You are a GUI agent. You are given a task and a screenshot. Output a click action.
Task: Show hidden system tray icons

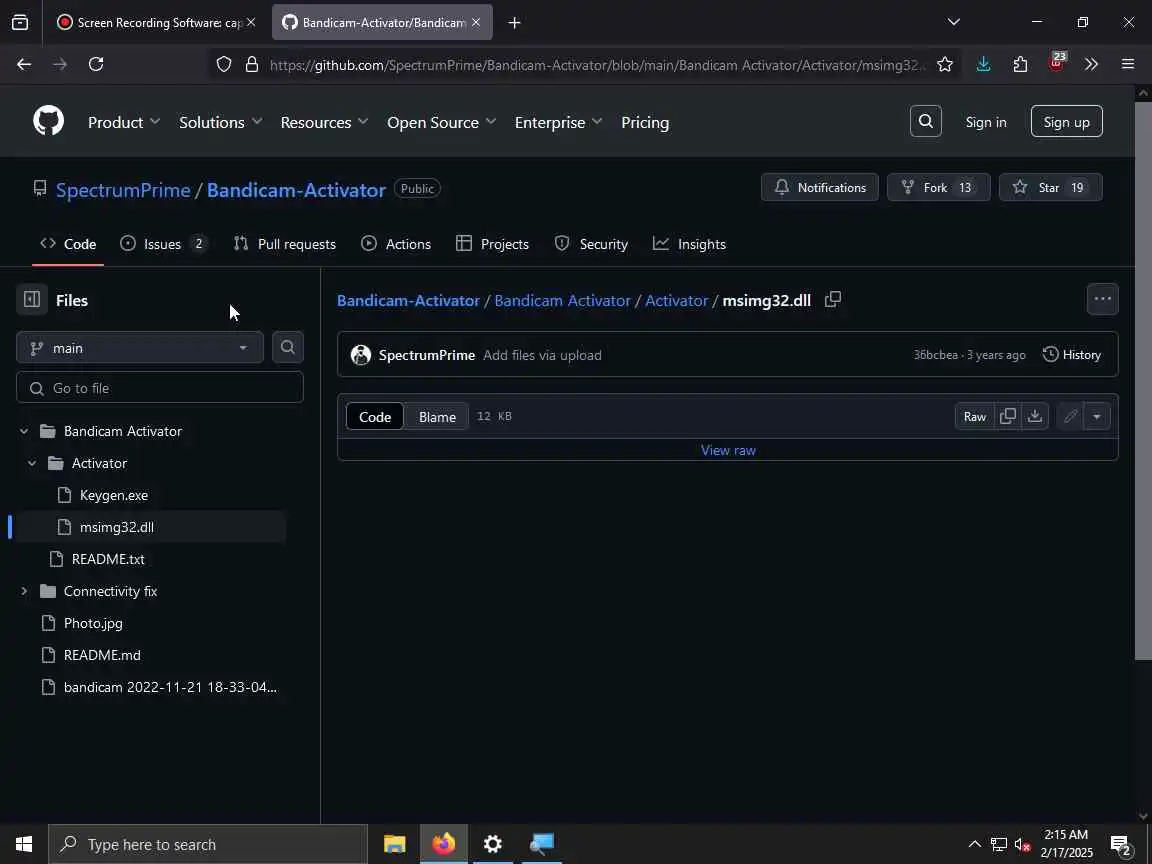(974, 844)
